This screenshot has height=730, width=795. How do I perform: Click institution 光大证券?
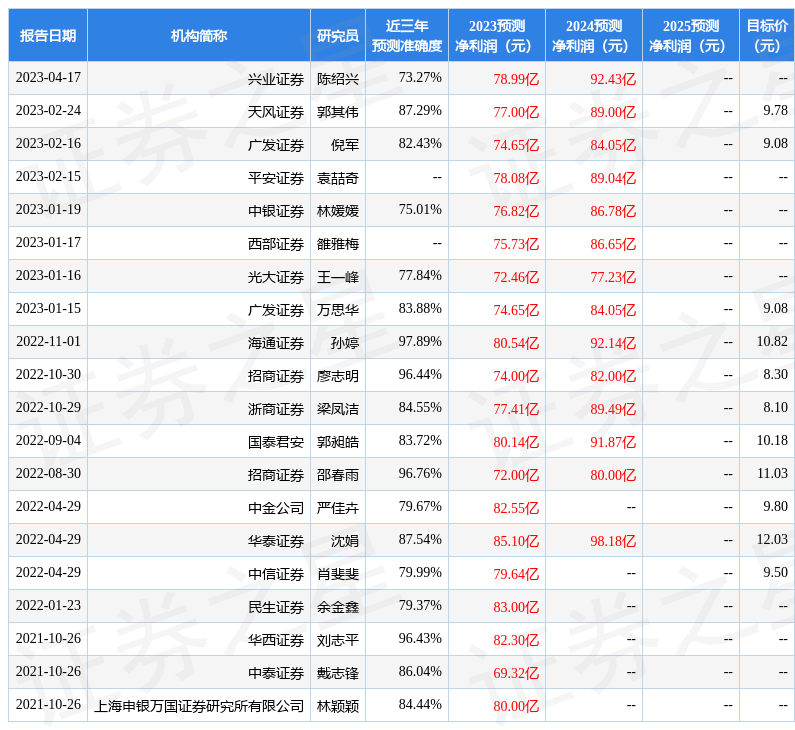(x=276, y=277)
